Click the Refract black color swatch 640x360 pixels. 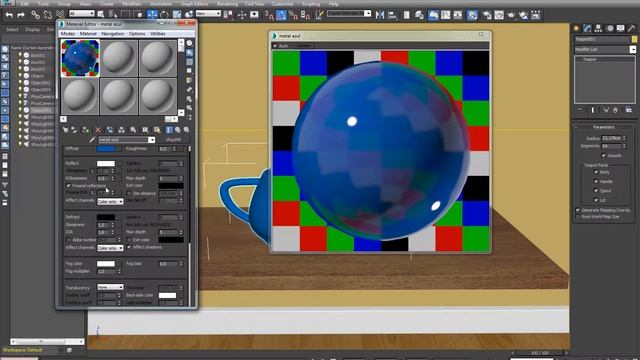click(106, 217)
